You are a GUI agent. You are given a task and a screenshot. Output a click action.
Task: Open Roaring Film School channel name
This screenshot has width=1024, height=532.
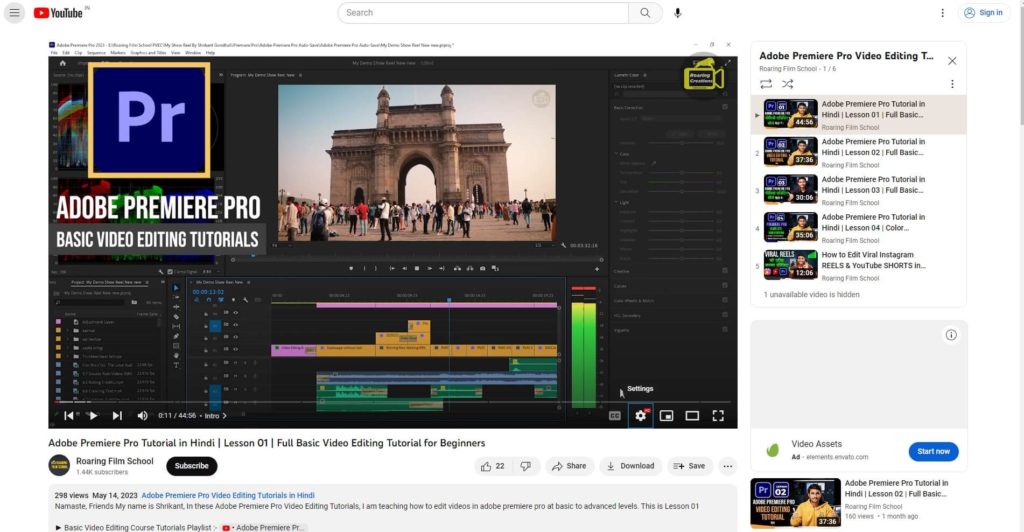(x=114, y=461)
